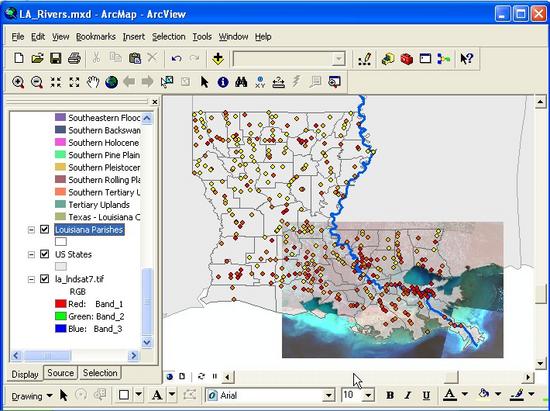Screen dimensions: 550x411
Task: Close the table of contents panel
Action: tap(155, 102)
